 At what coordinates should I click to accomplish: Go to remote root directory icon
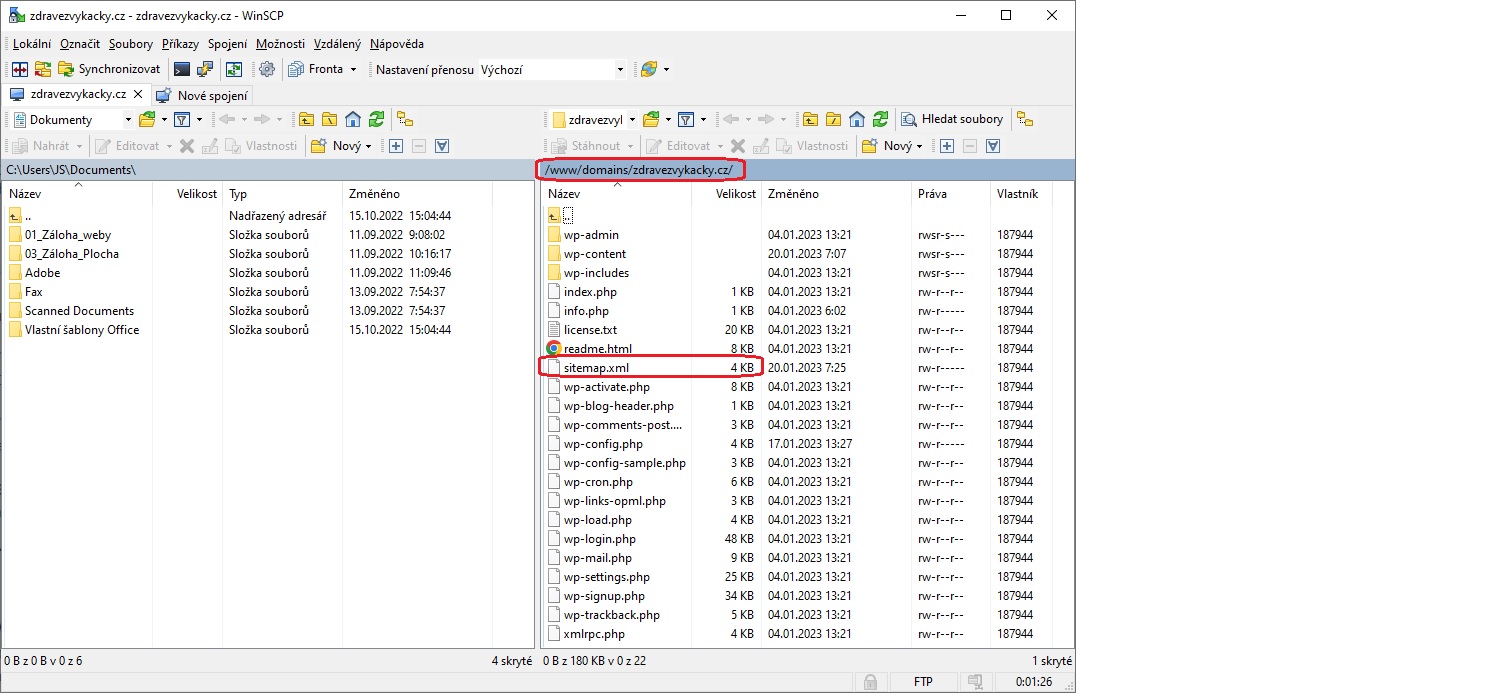pos(833,119)
